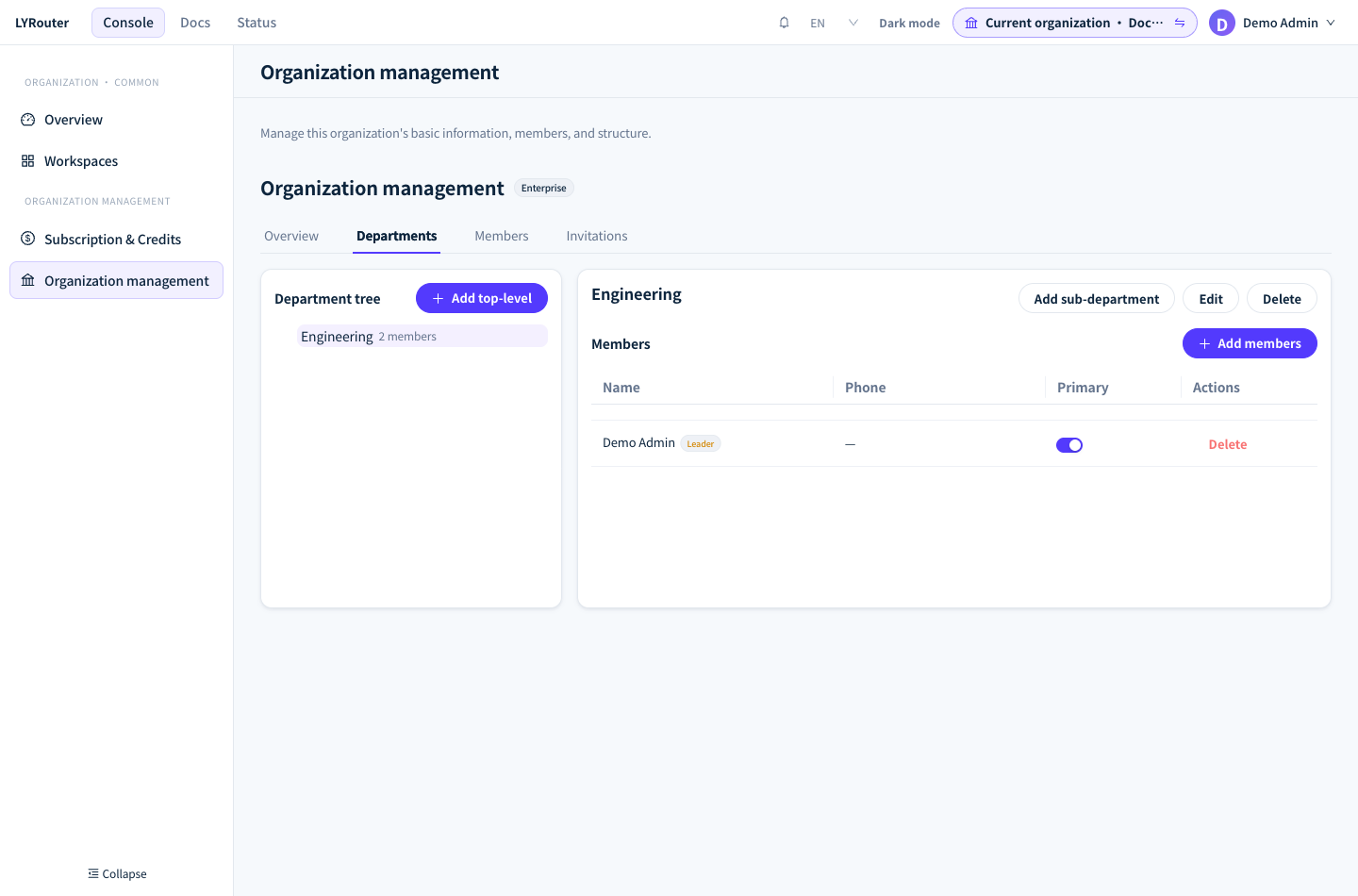
Task: Remove Demo Admin using the red Delete link
Action: (x=1228, y=444)
